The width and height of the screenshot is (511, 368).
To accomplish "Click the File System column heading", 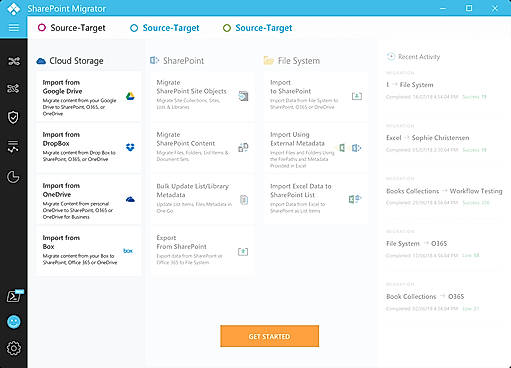I will tap(299, 61).
